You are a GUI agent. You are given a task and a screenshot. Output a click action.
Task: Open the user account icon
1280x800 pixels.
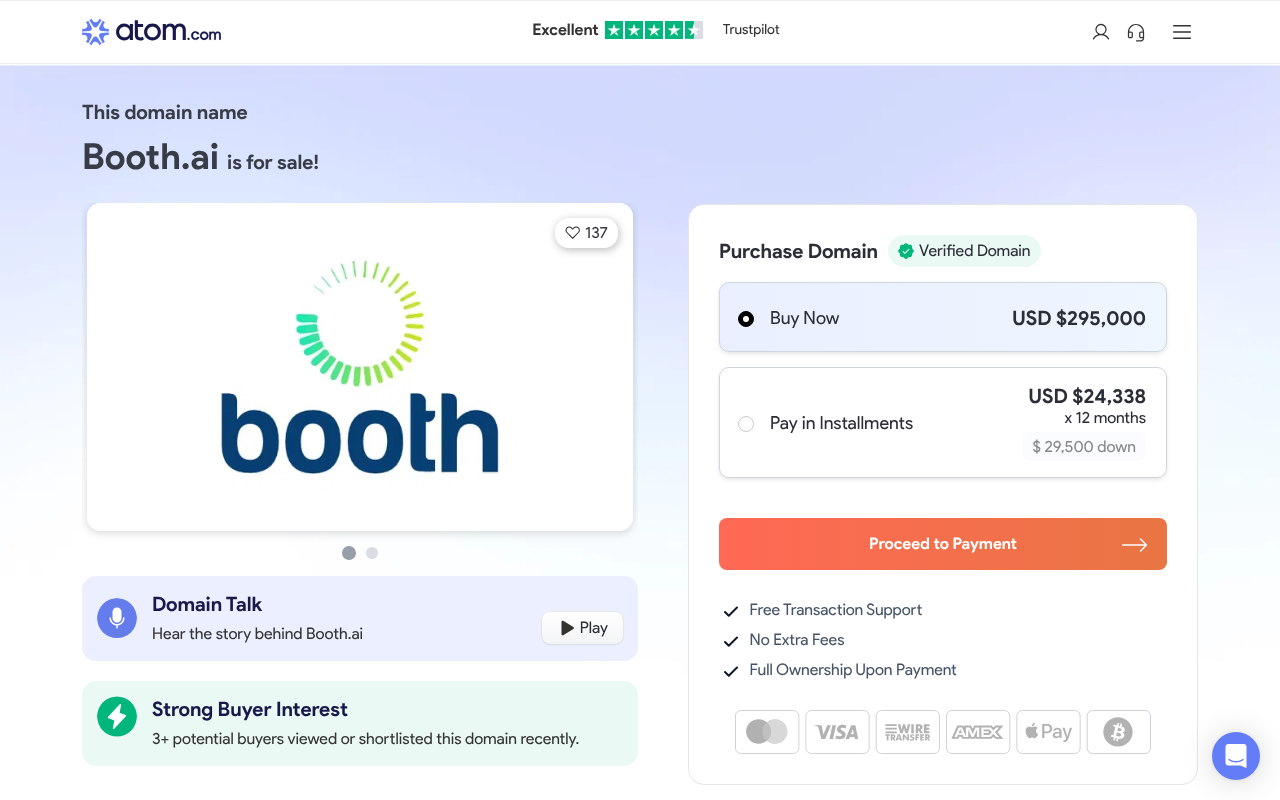pyautogui.click(x=1101, y=32)
